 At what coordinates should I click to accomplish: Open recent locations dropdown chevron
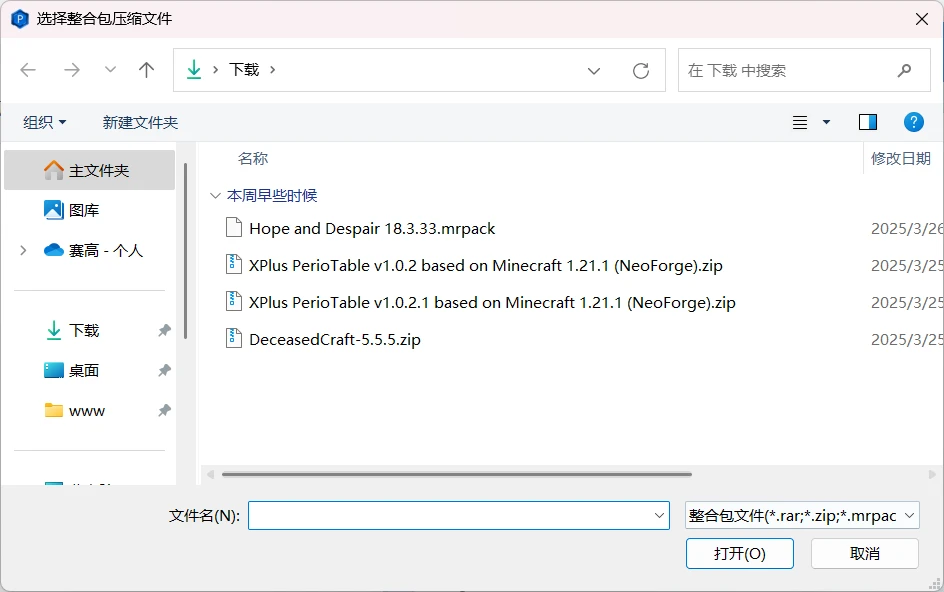pyautogui.click(x=110, y=70)
